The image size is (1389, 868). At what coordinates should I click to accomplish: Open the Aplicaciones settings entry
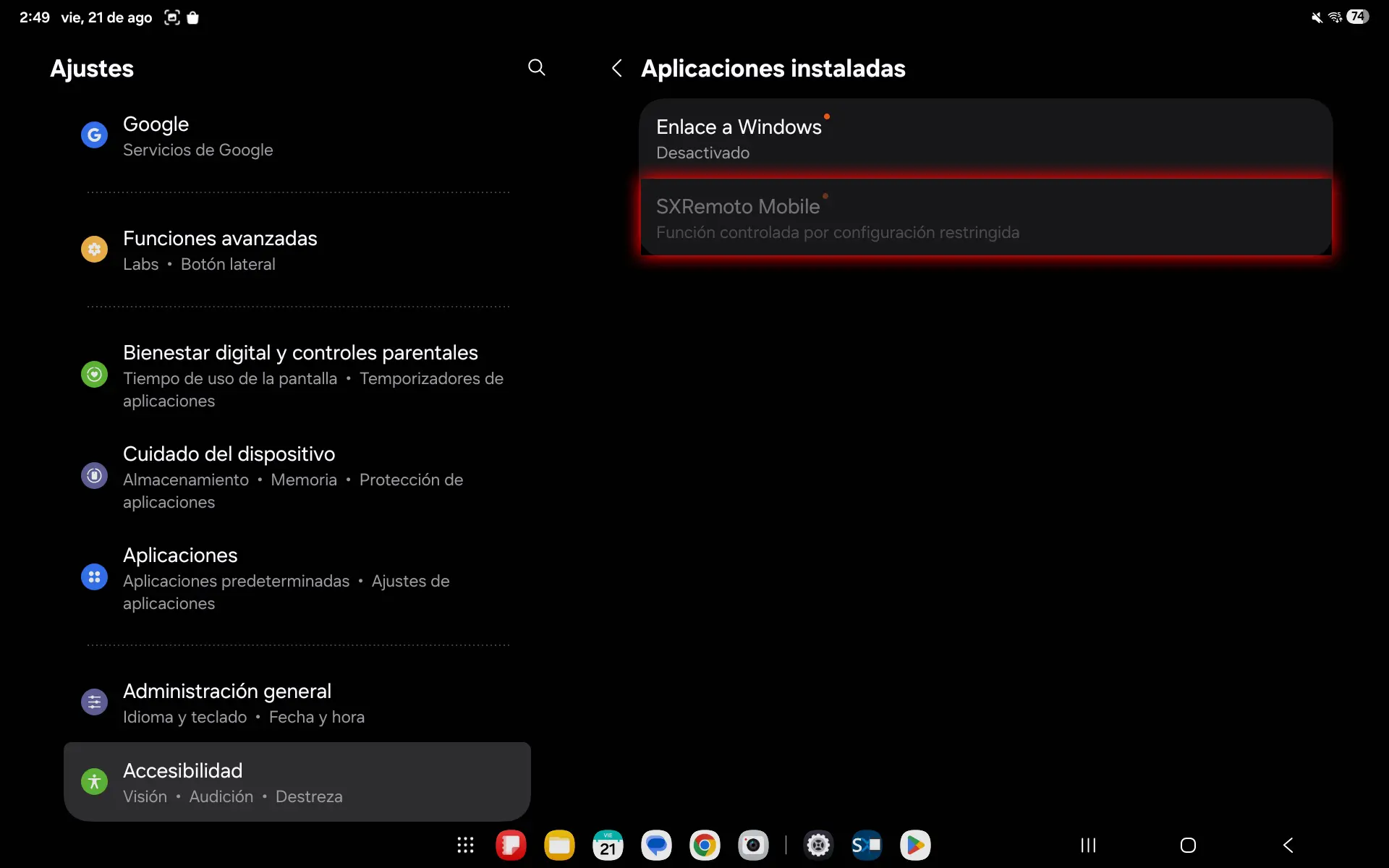point(297,578)
